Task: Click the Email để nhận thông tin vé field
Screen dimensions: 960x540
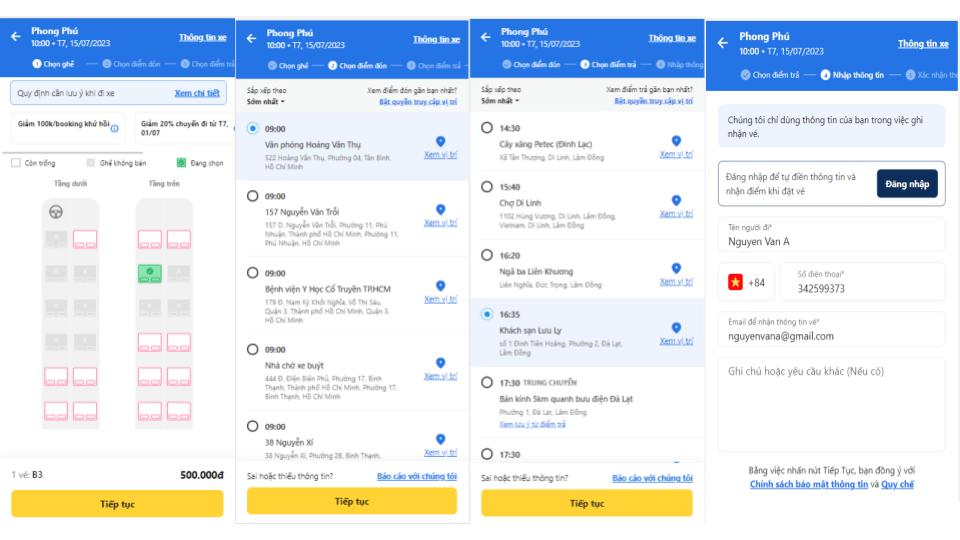Action: tap(831, 330)
